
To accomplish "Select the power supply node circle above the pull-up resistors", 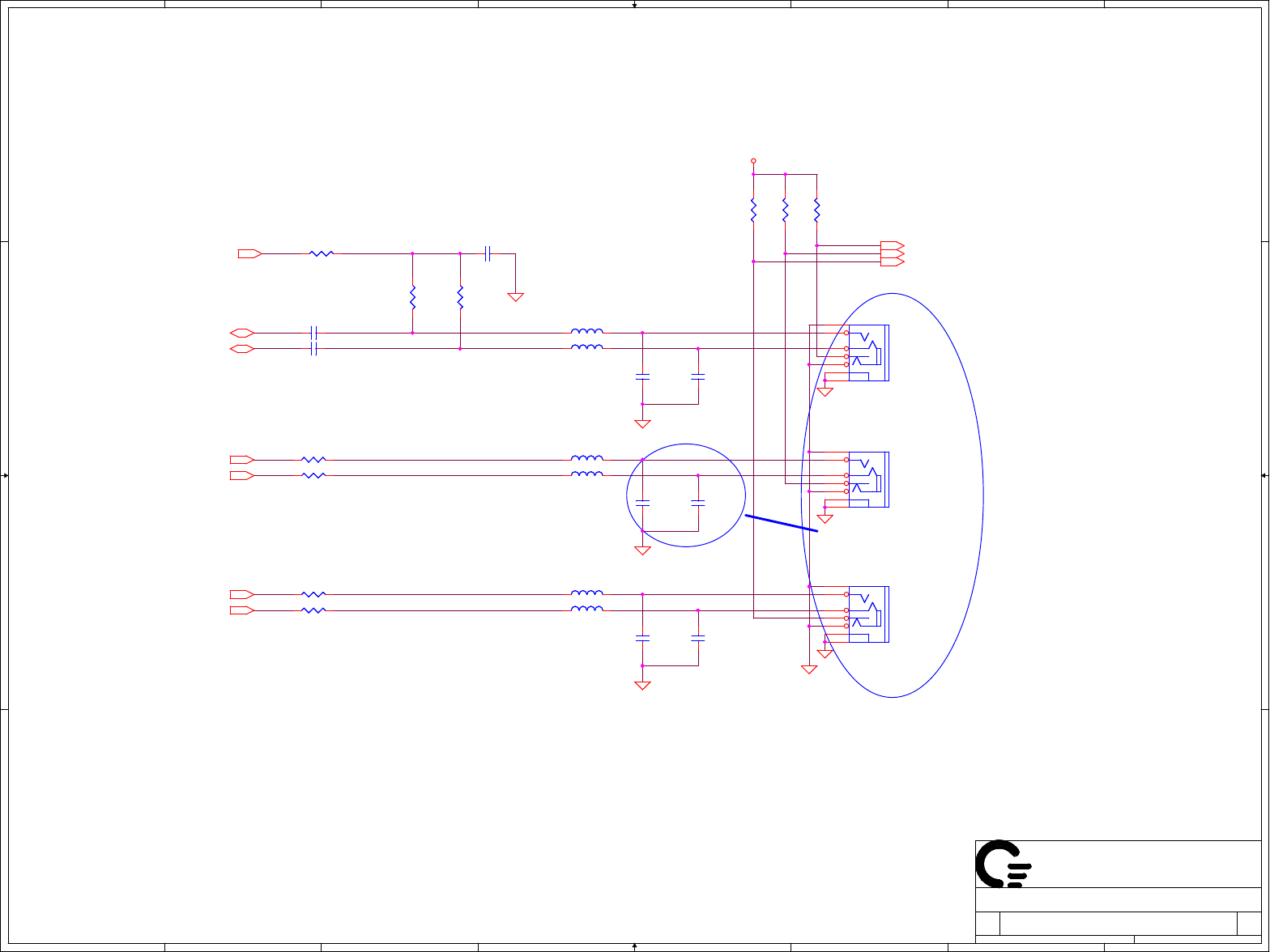I will tap(753, 161).
